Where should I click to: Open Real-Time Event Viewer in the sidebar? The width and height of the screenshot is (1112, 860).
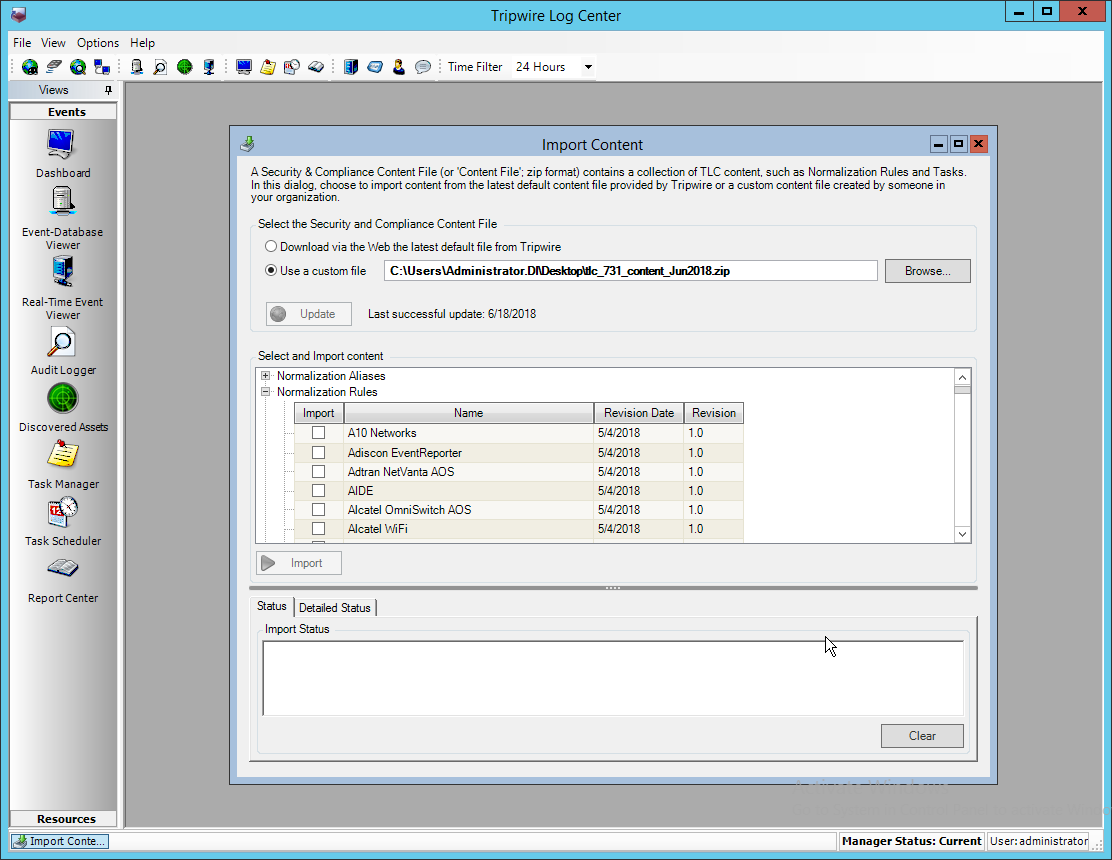point(62,288)
